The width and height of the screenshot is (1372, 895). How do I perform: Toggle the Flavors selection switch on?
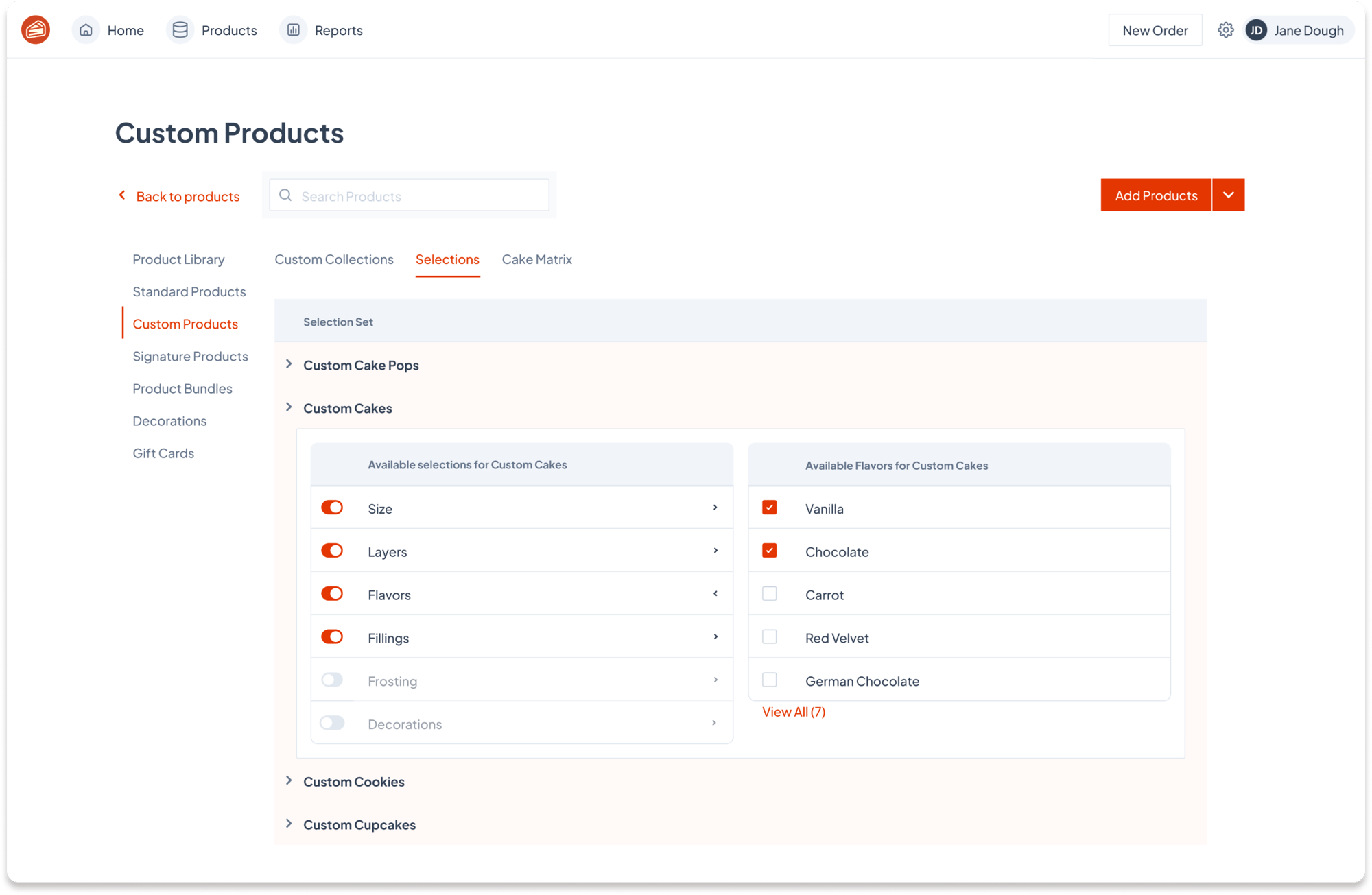point(332,594)
